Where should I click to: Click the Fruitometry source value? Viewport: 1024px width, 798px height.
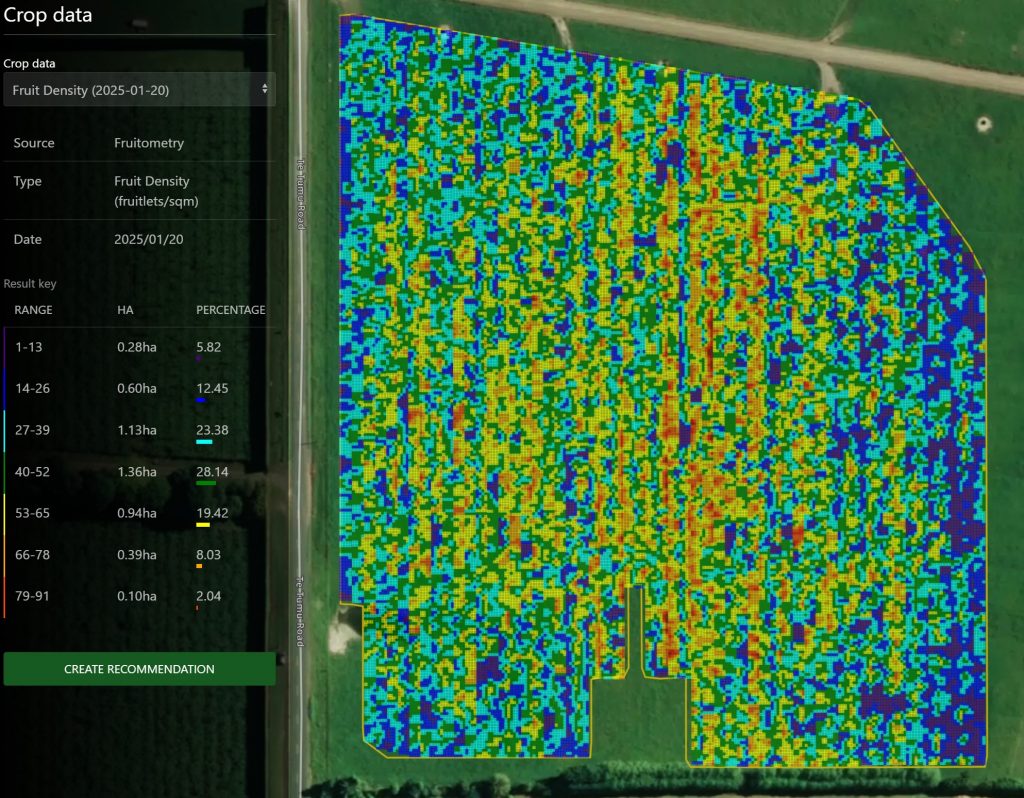click(x=149, y=143)
